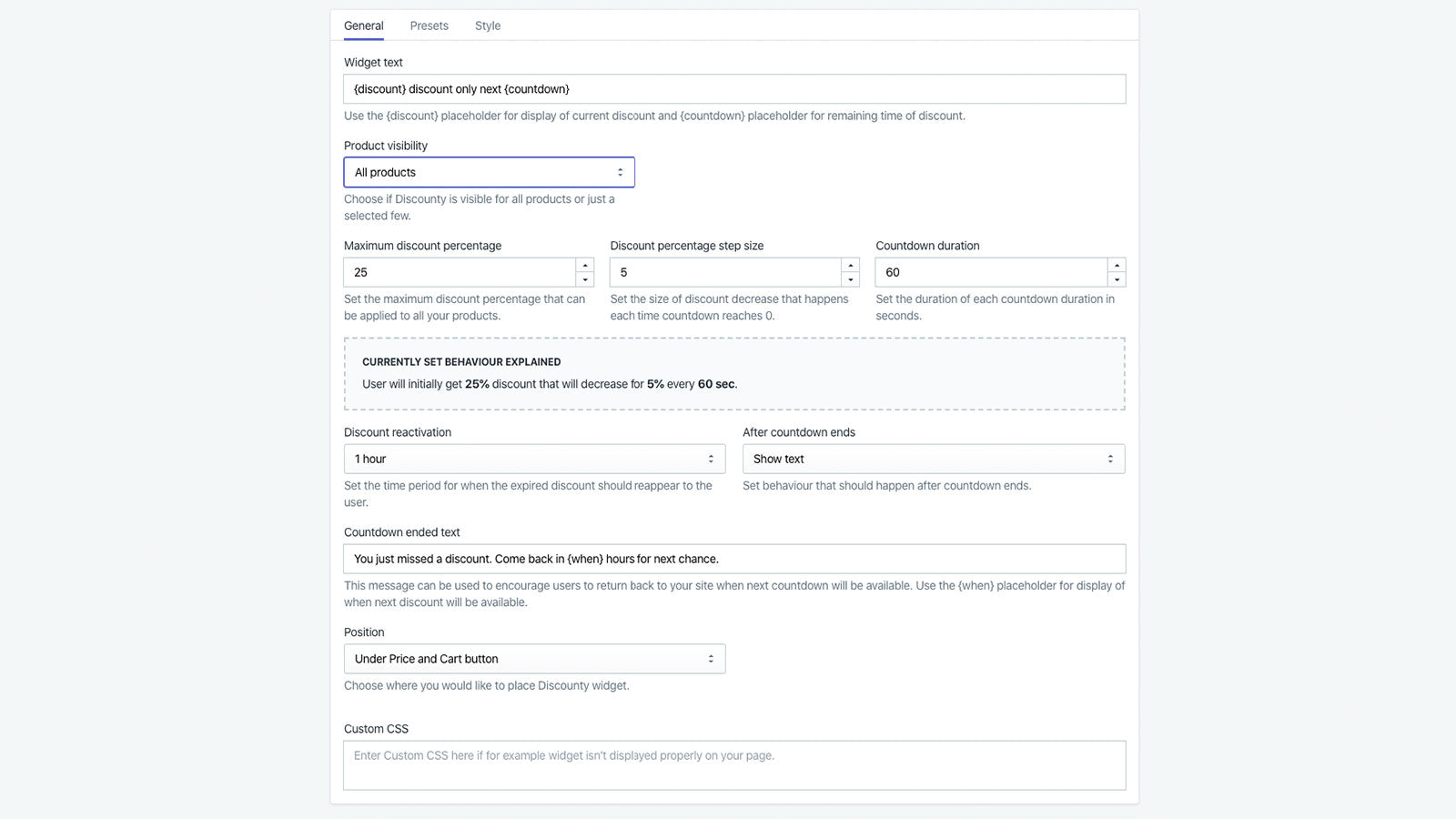The width and height of the screenshot is (1456, 819).
Task: Expand the Discount reactivation dropdown
Action: tap(534, 459)
